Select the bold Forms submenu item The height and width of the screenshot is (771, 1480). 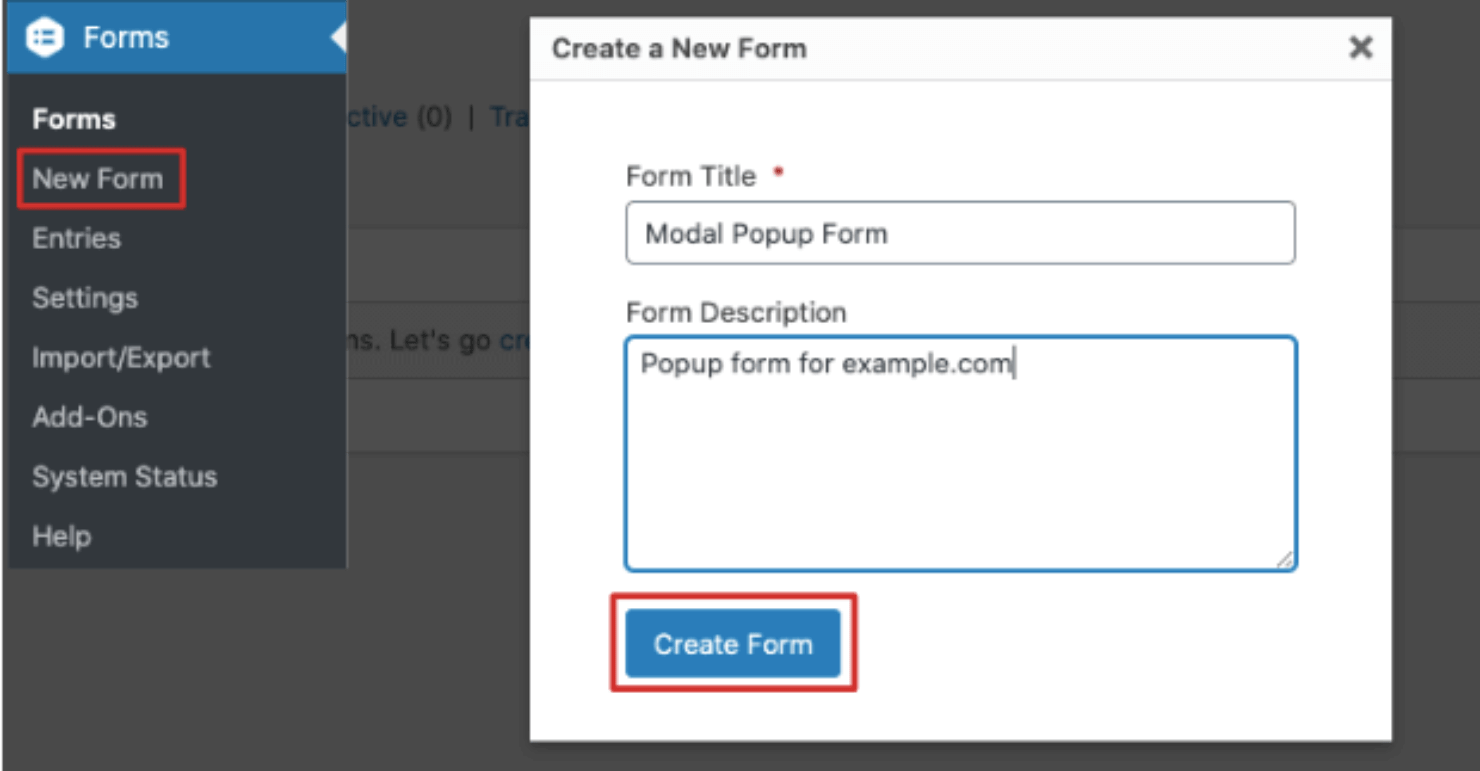(x=74, y=119)
